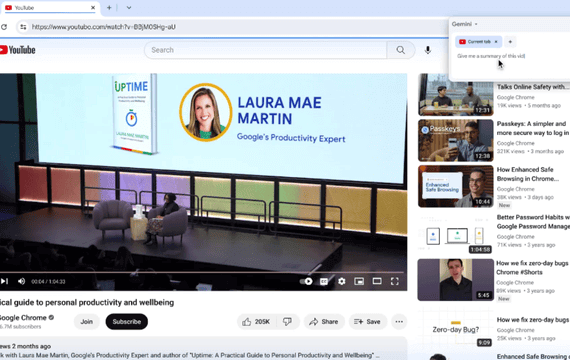Add context with plus button in Gemini
570x360 pixels.
tap(510, 42)
